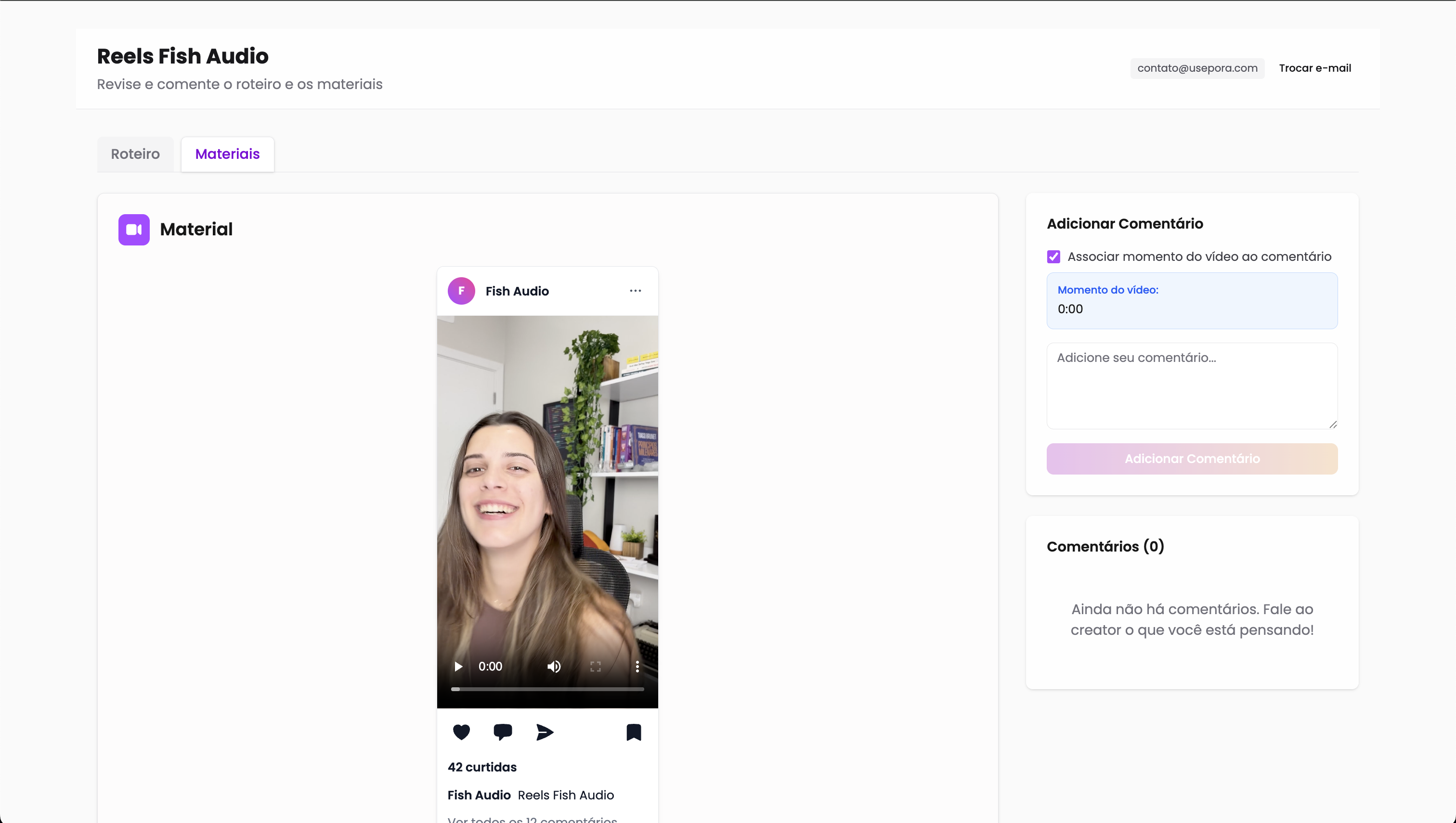This screenshot has width=1456, height=823.
Task: Play the reel video
Action: [x=458, y=667]
